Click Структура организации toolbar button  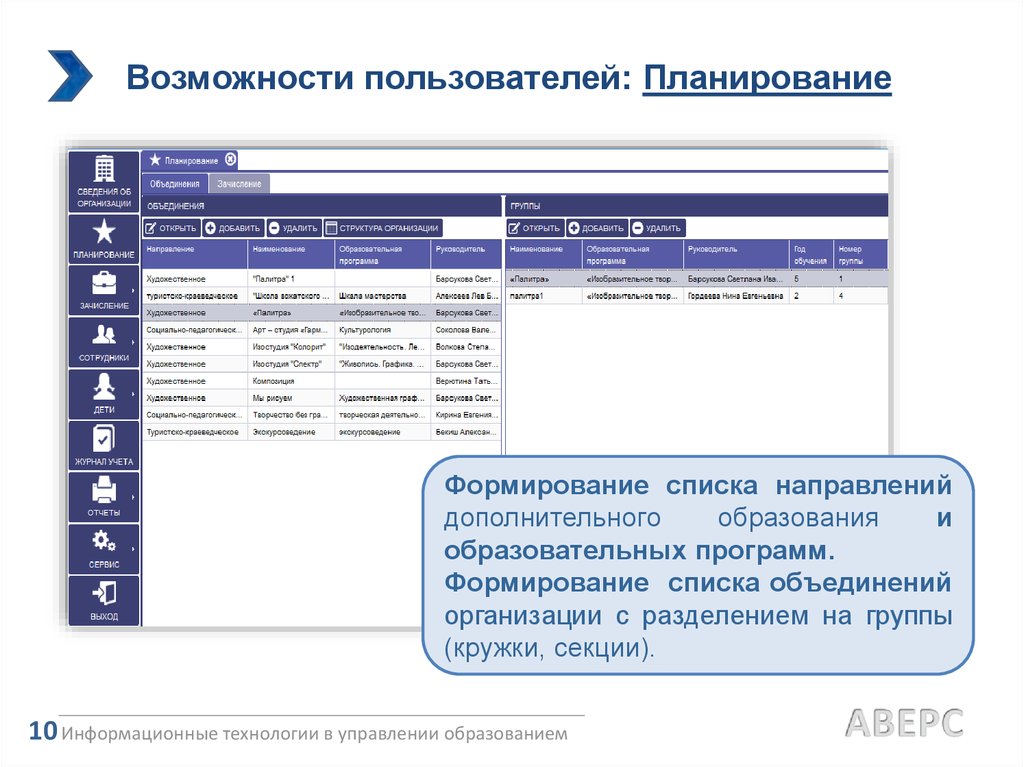click(382, 228)
